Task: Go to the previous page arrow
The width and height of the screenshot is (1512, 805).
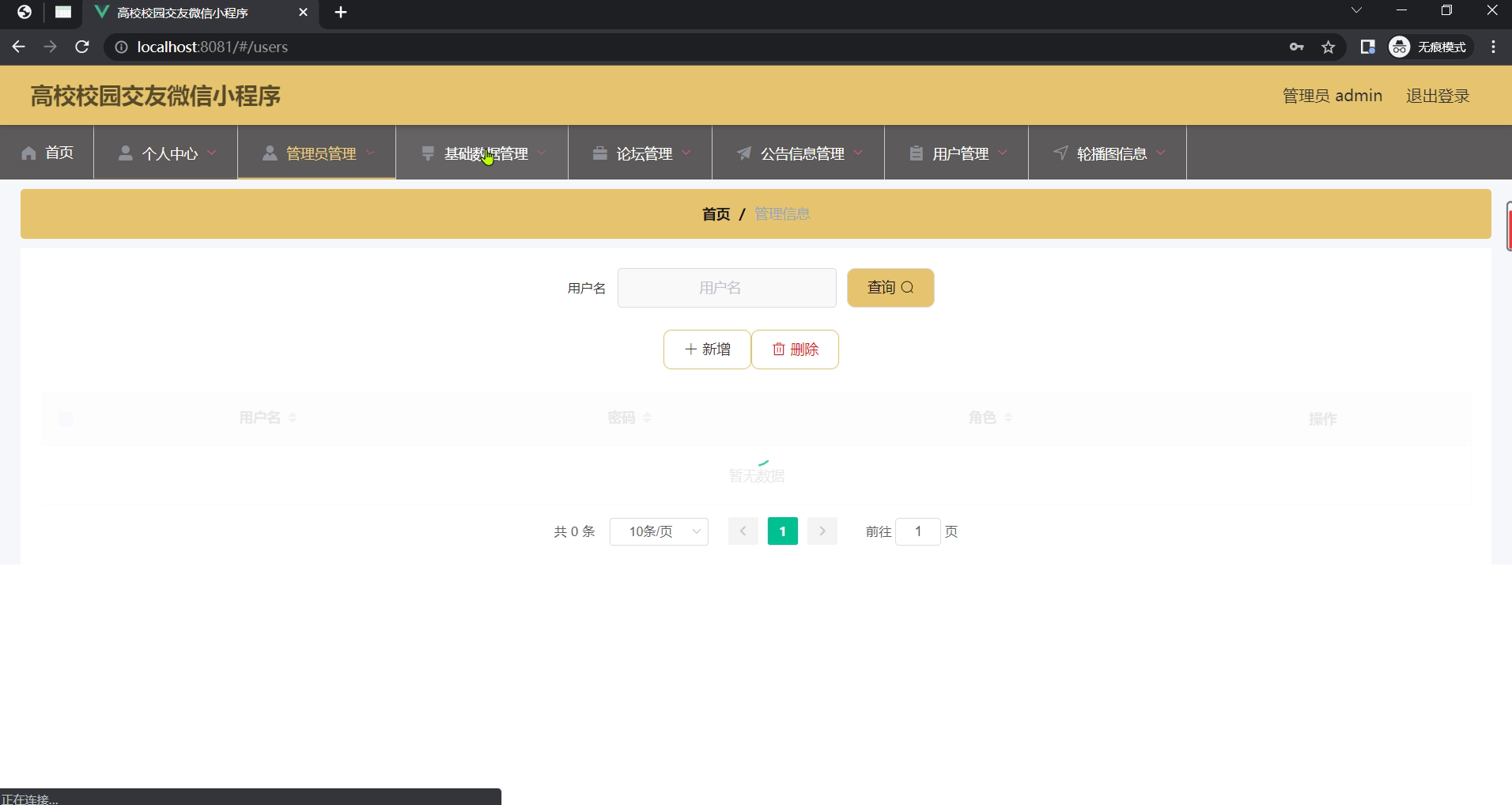Action: [x=743, y=531]
